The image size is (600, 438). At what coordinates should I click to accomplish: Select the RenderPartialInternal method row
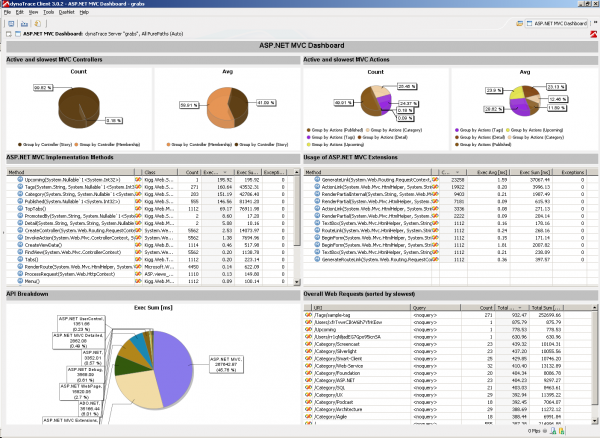(x=450, y=194)
